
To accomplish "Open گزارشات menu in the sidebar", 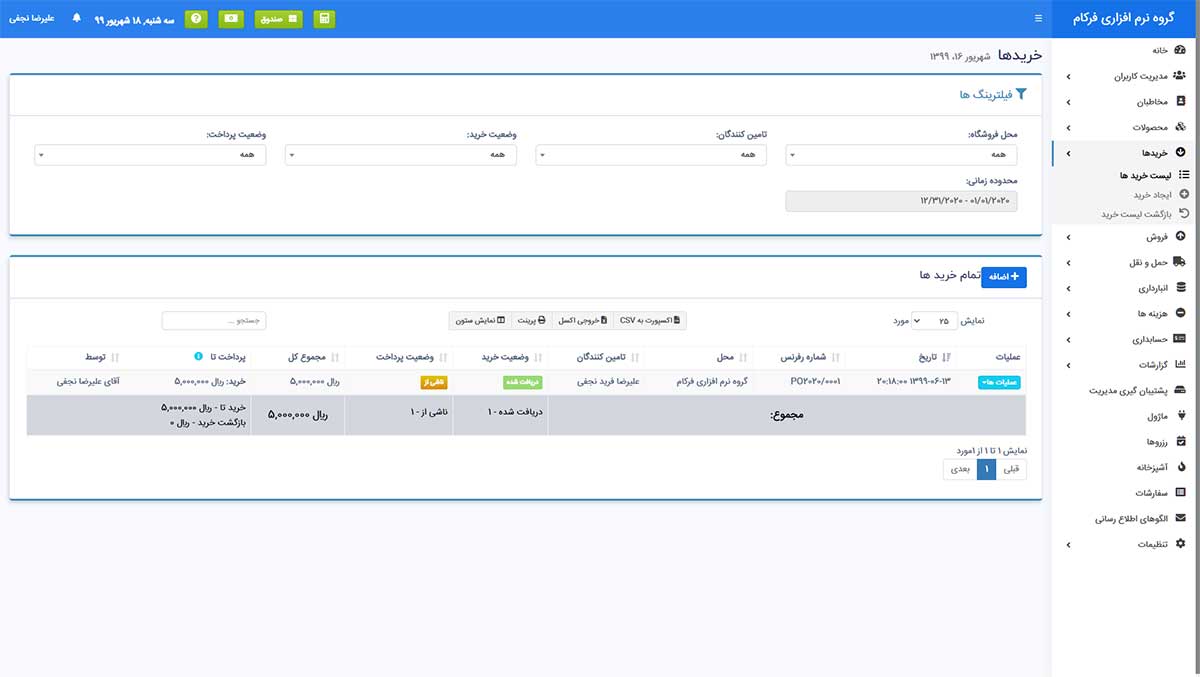I will click(1149, 364).
